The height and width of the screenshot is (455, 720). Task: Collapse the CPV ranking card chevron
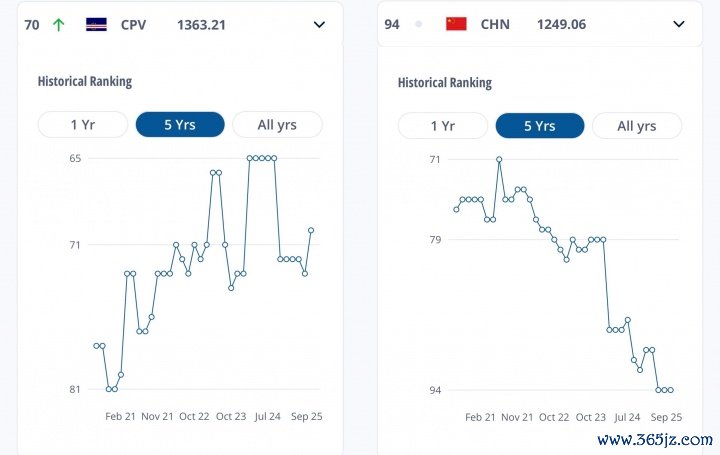pyautogui.click(x=319, y=24)
